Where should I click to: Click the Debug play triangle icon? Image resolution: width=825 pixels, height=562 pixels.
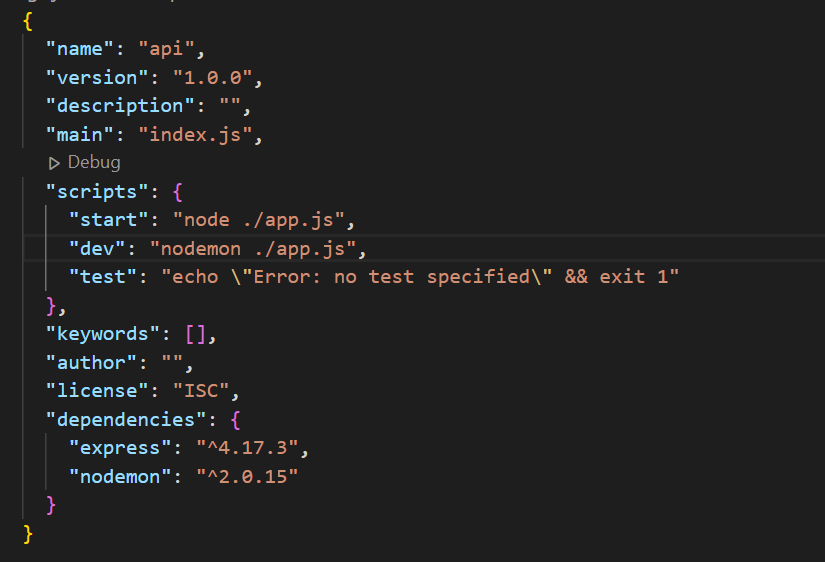click(x=54, y=164)
